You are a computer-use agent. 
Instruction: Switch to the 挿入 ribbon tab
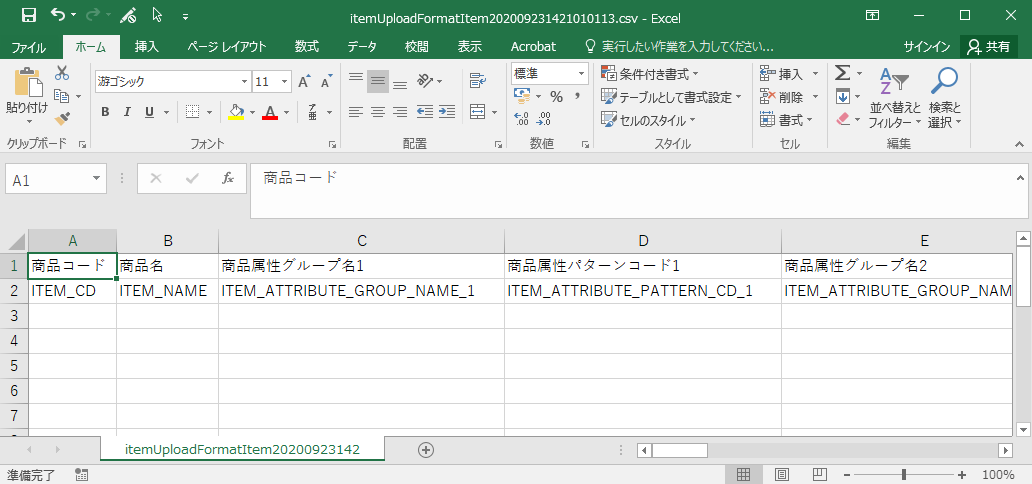pos(147,47)
